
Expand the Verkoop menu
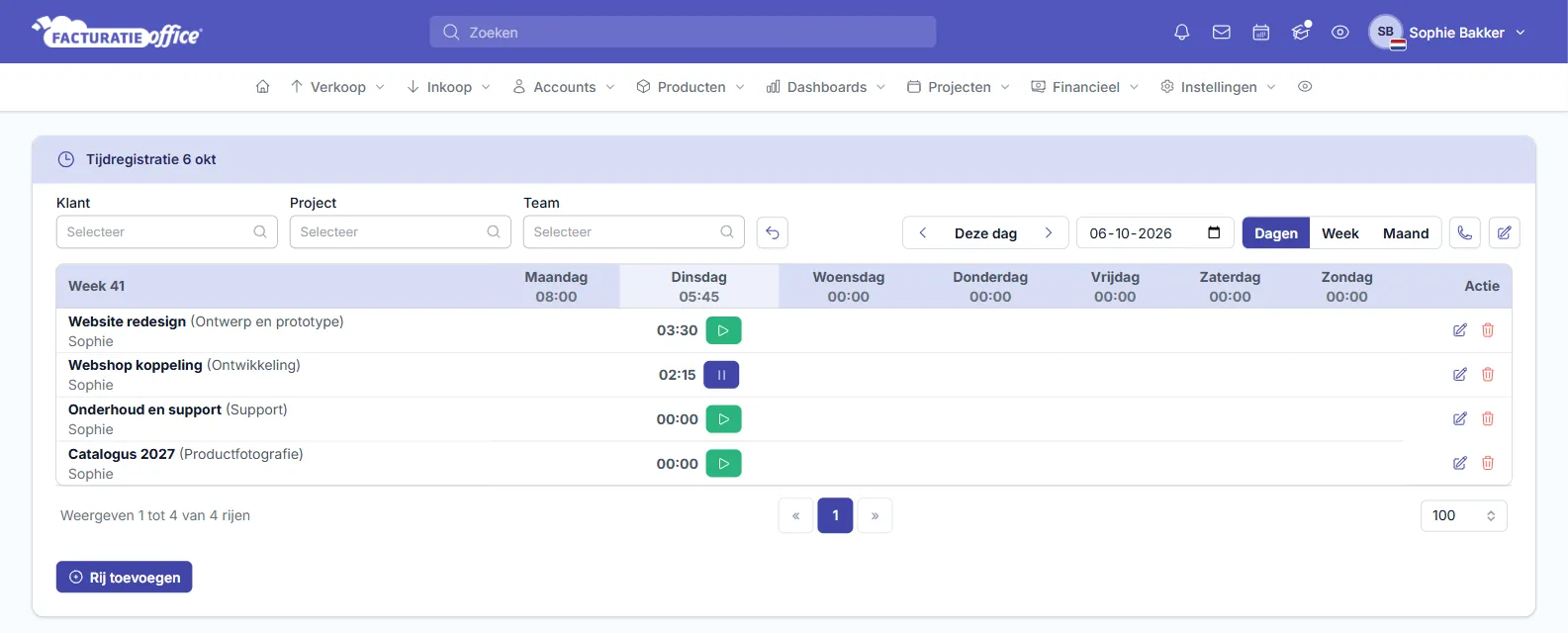(x=337, y=87)
